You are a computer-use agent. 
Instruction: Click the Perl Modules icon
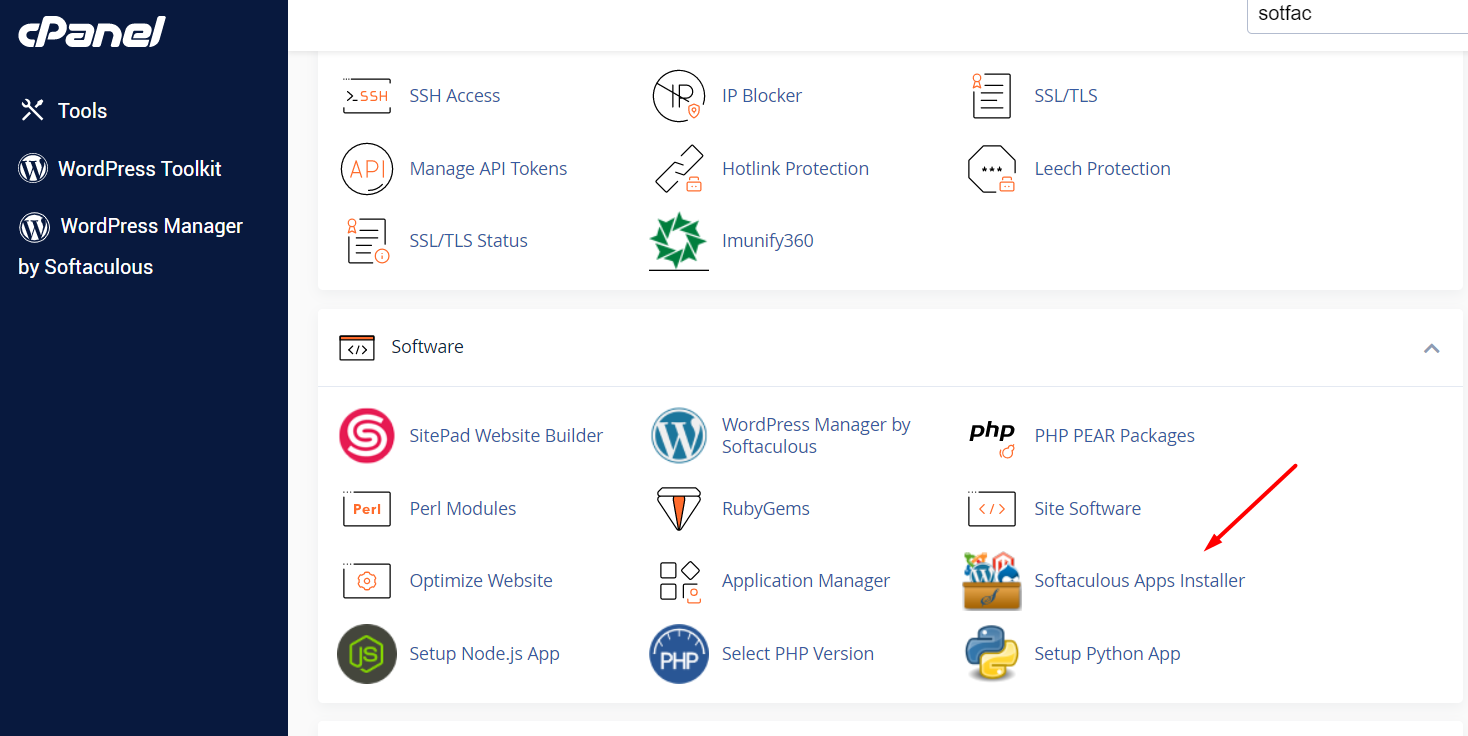point(366,509)
